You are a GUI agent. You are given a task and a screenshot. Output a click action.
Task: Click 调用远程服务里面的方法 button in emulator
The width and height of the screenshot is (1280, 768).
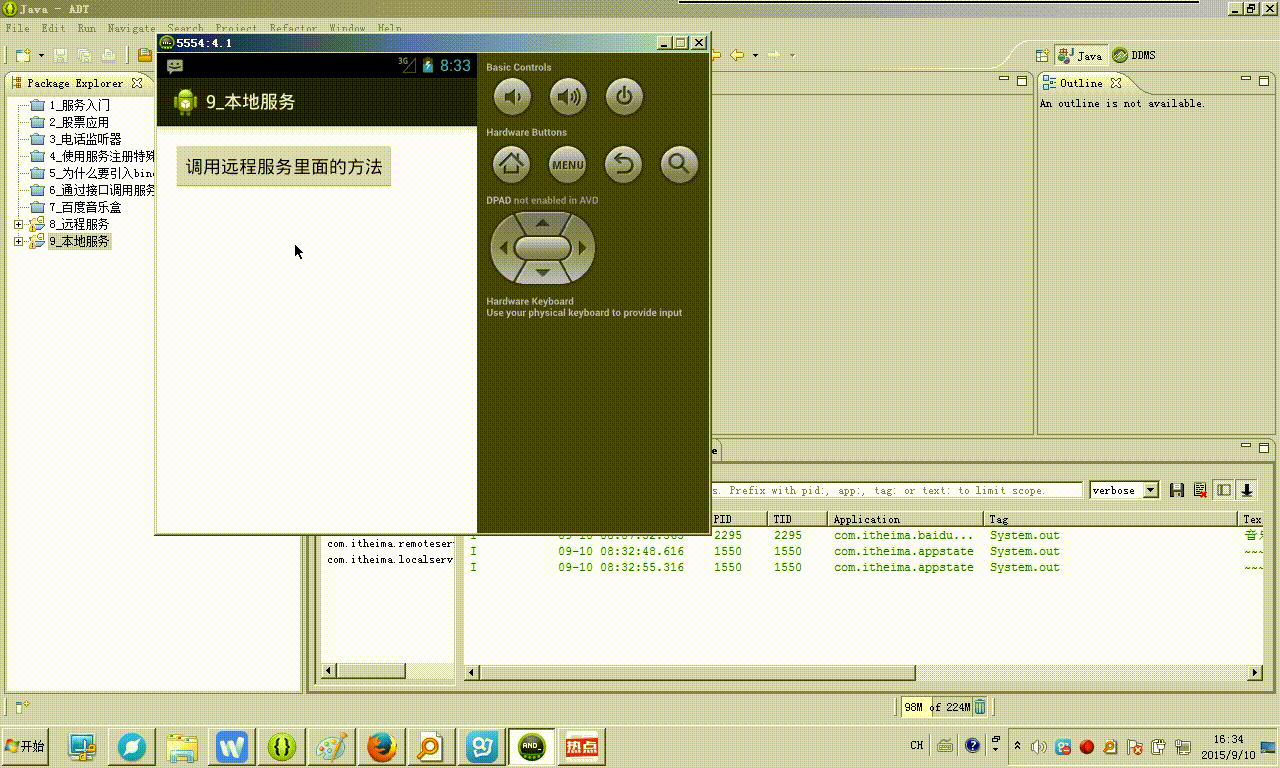(x=284, y=167)
